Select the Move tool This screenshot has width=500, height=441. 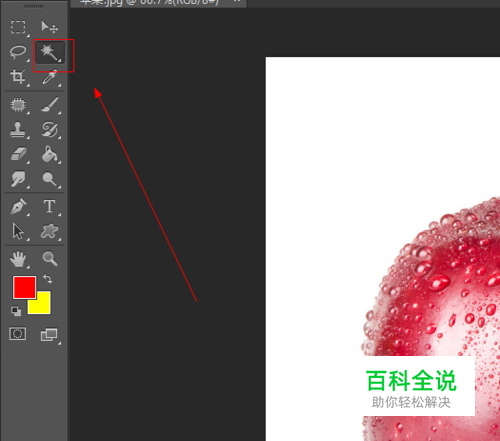[49, 27]
